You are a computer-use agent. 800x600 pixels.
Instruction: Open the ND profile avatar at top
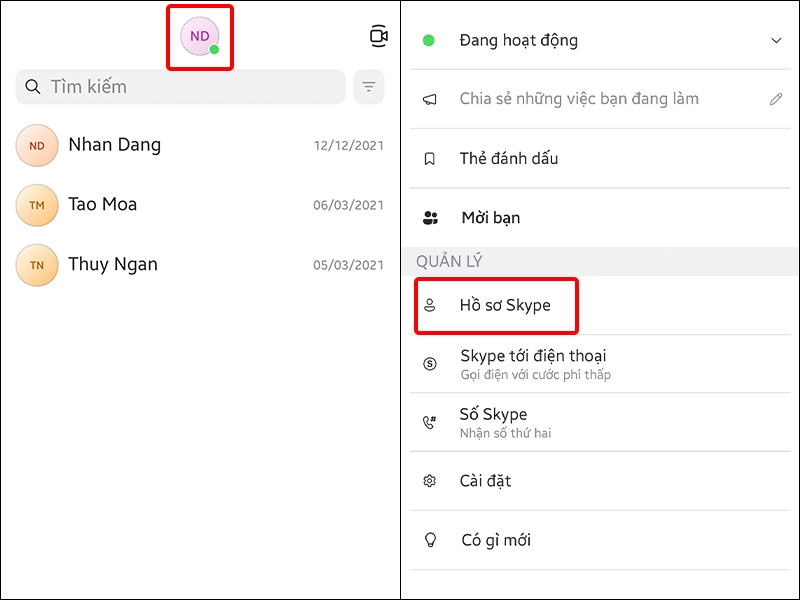[199, 36]
